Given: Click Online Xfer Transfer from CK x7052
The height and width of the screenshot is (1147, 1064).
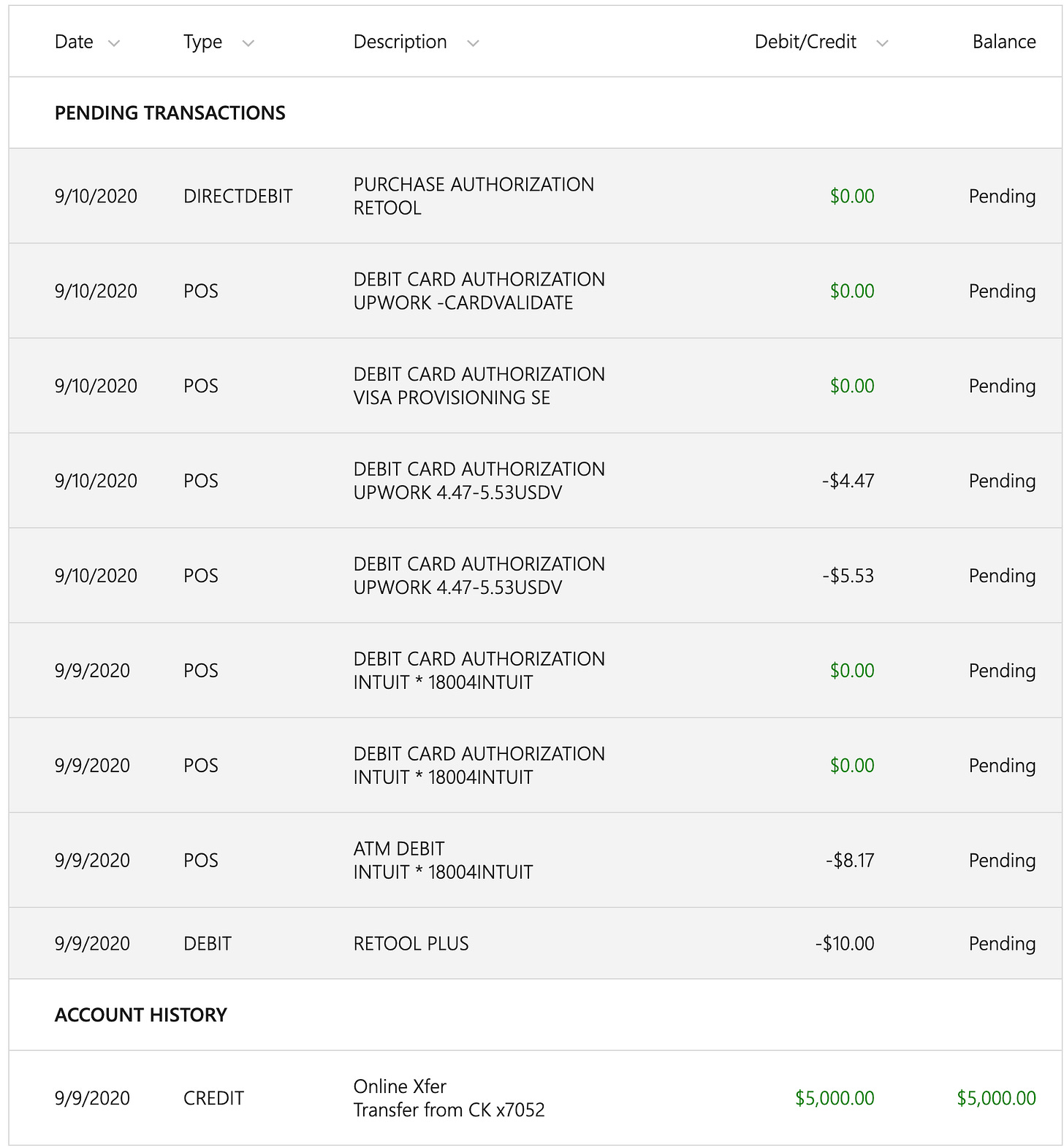Looking at the screenshot, I should pos(449,1098).
